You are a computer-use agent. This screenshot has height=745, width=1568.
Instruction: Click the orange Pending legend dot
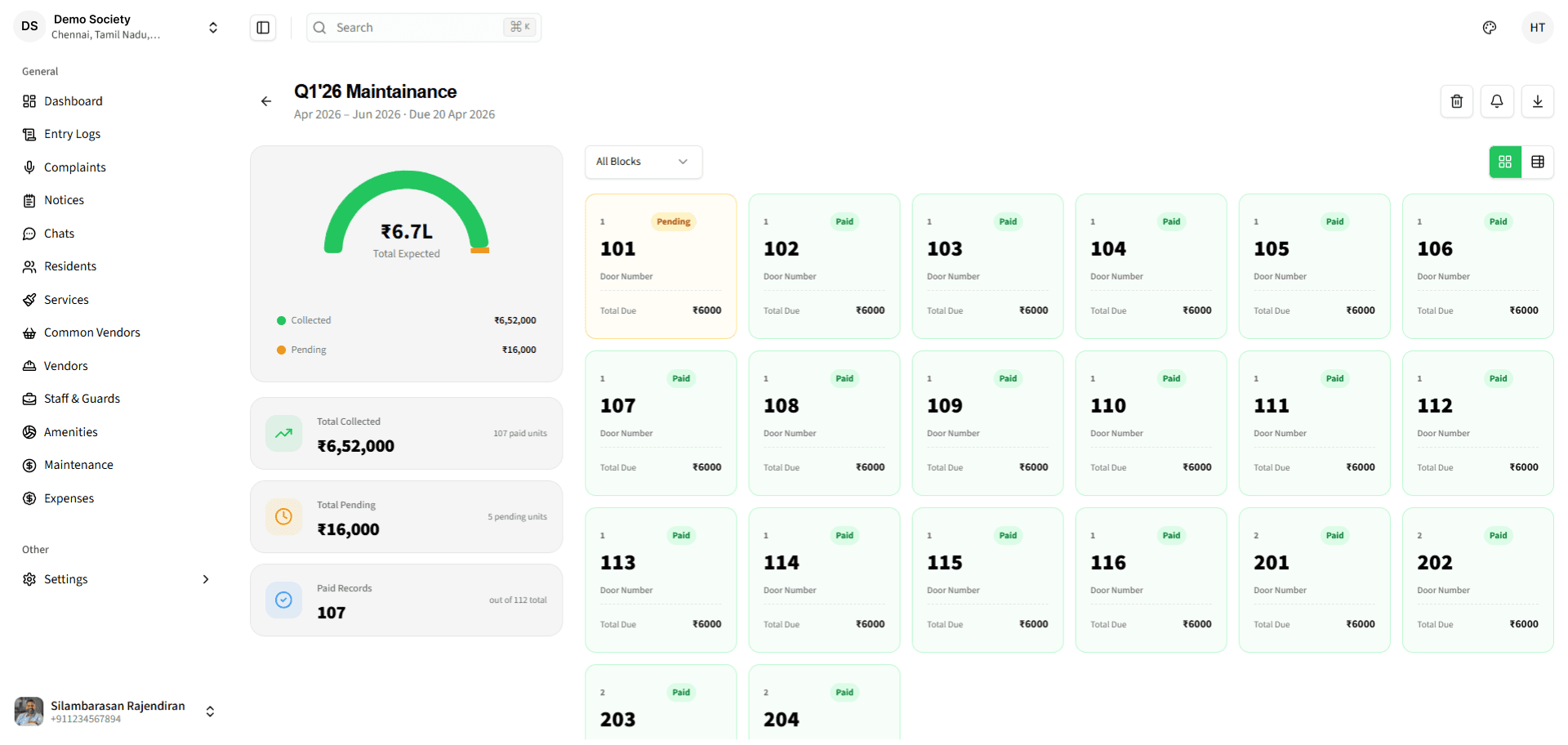point(281,350)
